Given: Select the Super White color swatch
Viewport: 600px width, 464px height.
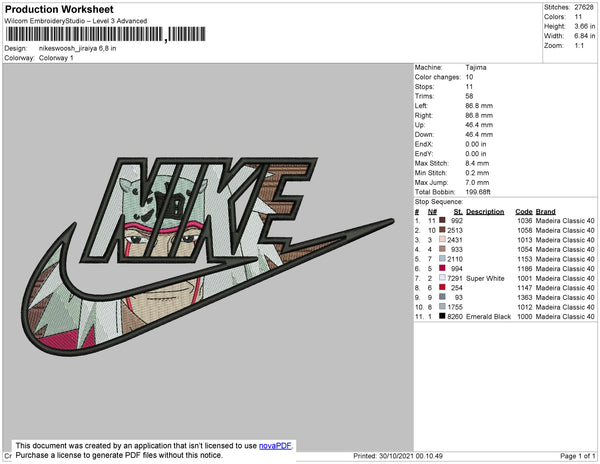Looking at the screenshot, I should coord(442,278).
